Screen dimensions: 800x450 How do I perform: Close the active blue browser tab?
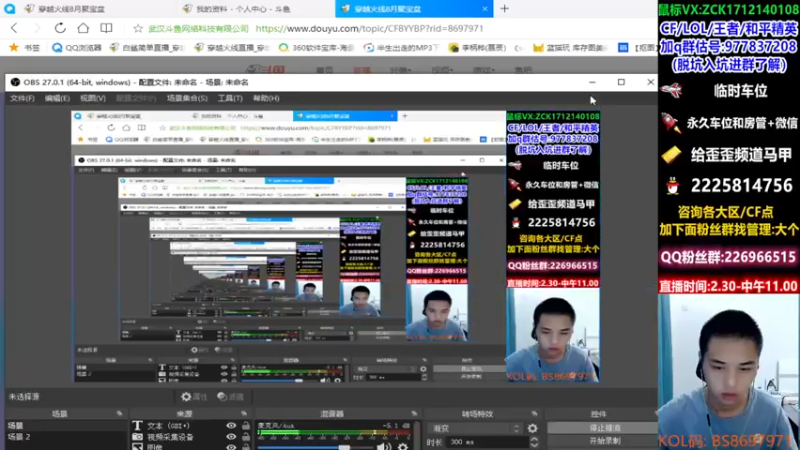[x=485, y=9]
